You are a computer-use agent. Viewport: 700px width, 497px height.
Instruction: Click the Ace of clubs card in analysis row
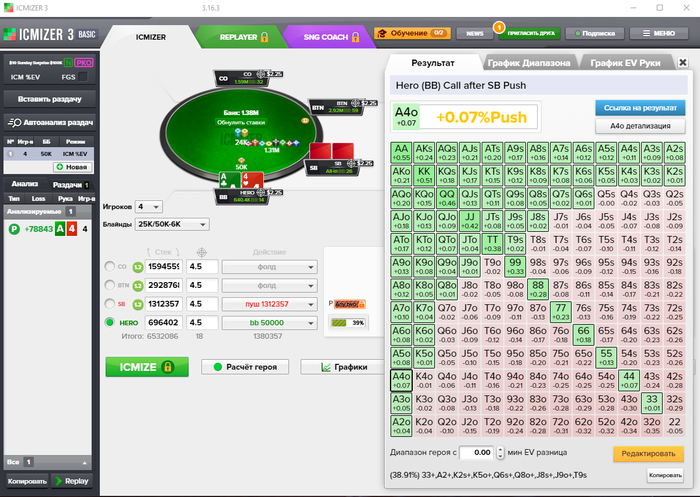[60, 229]
